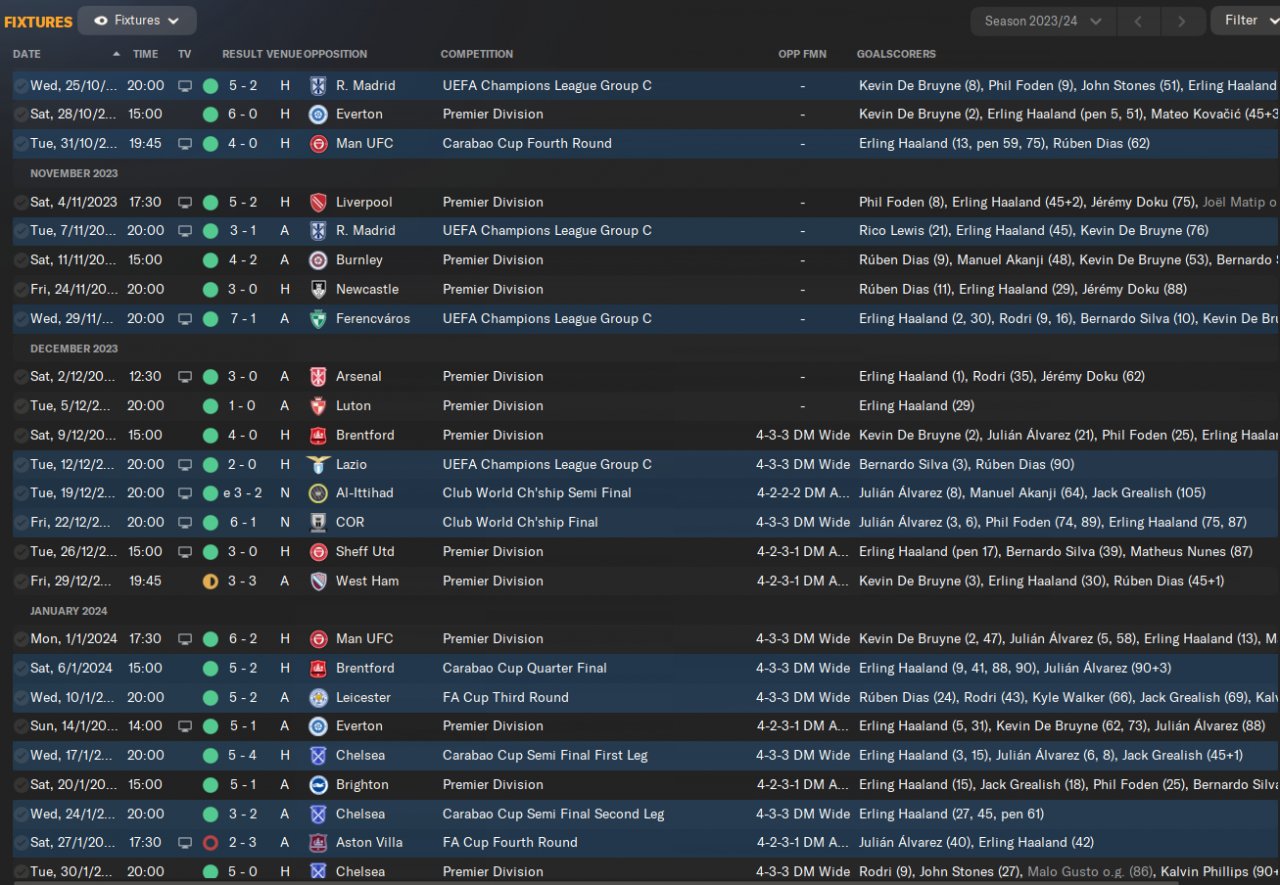Click the scorers Erling Haaland (27, 45, pen 61)

click(951, 814)
